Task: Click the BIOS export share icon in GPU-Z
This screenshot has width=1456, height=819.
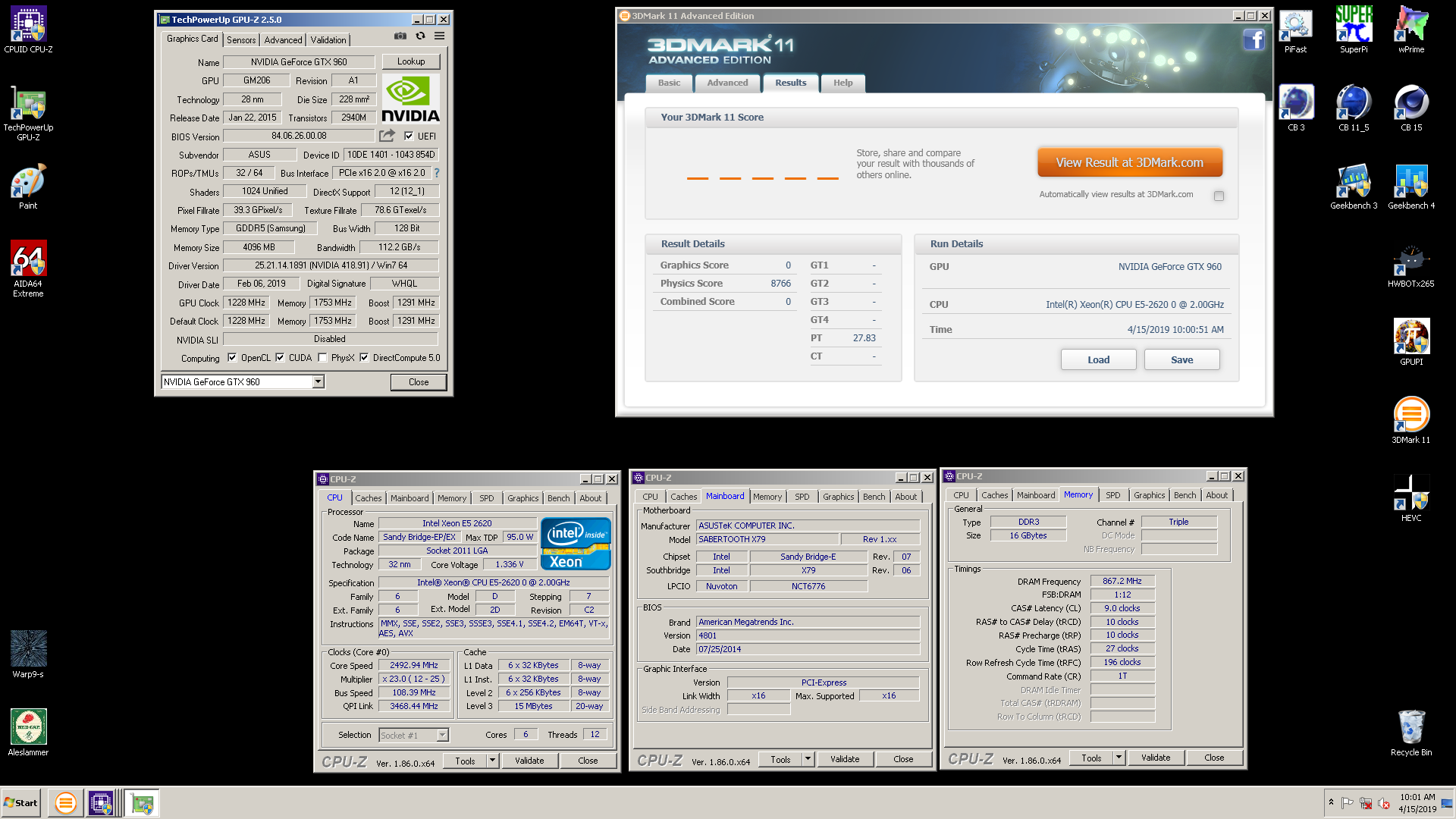Action: [388, 136]
